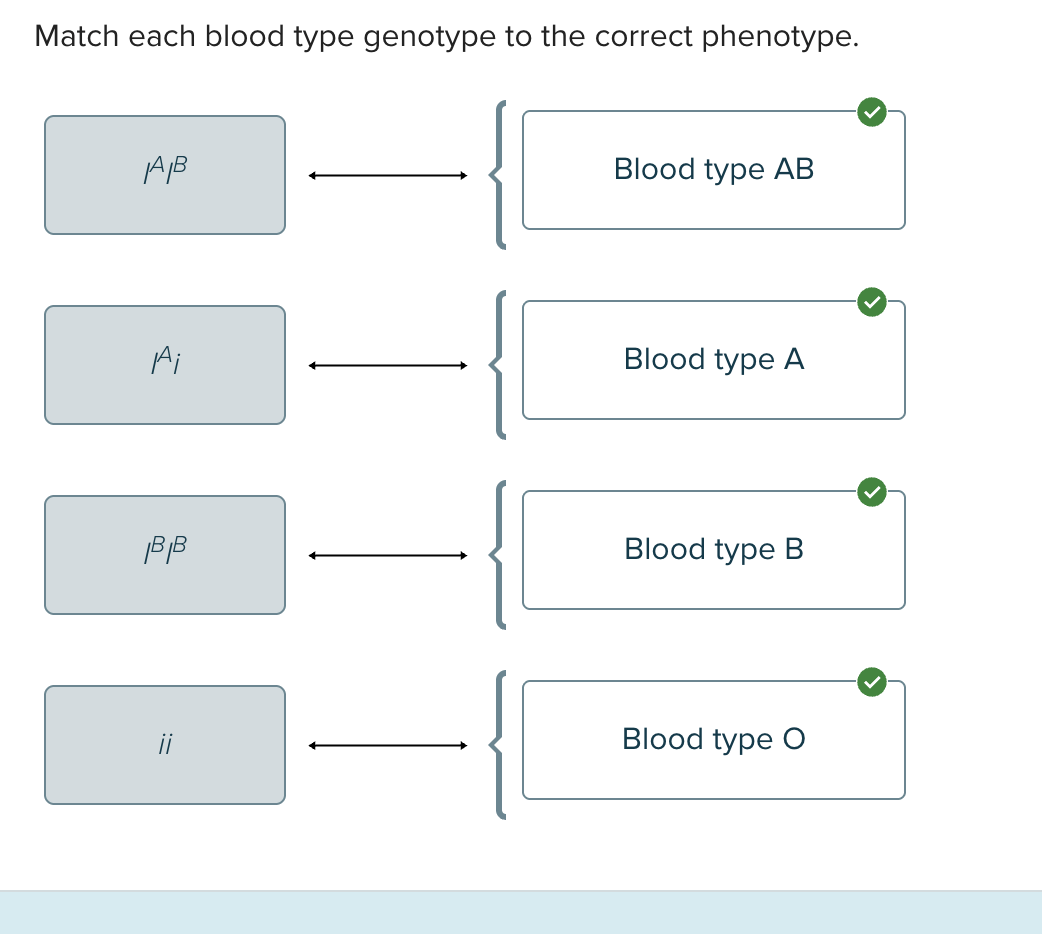The width and height of the screenshot is (1042, 934).
Task: Select the IAi genotype box
Action: (165, 365)
